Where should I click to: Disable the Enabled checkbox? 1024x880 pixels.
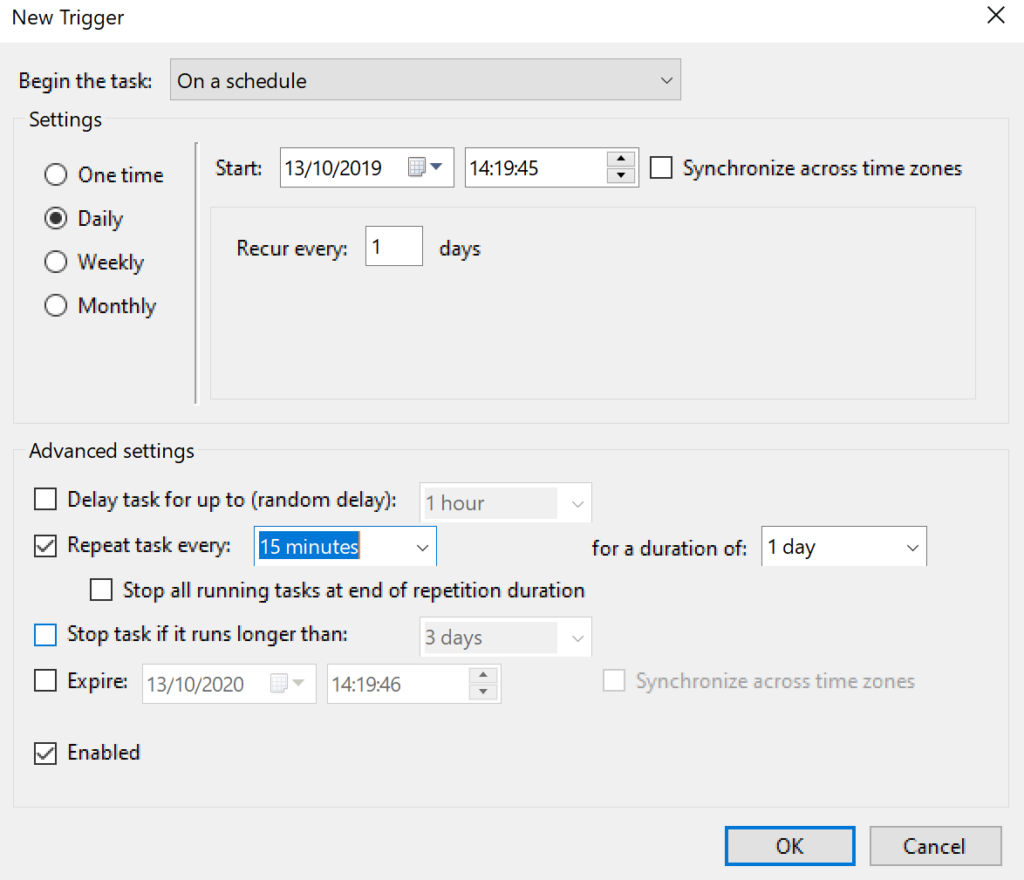point(45,753)
